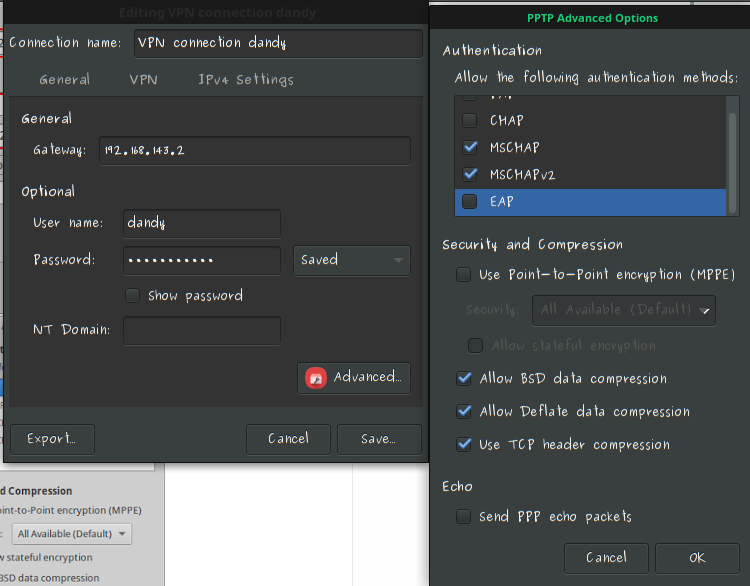Image resolution: width=750 pixels, height=586 pixels.
Task: Click the User name field
Action: (202, 223)
